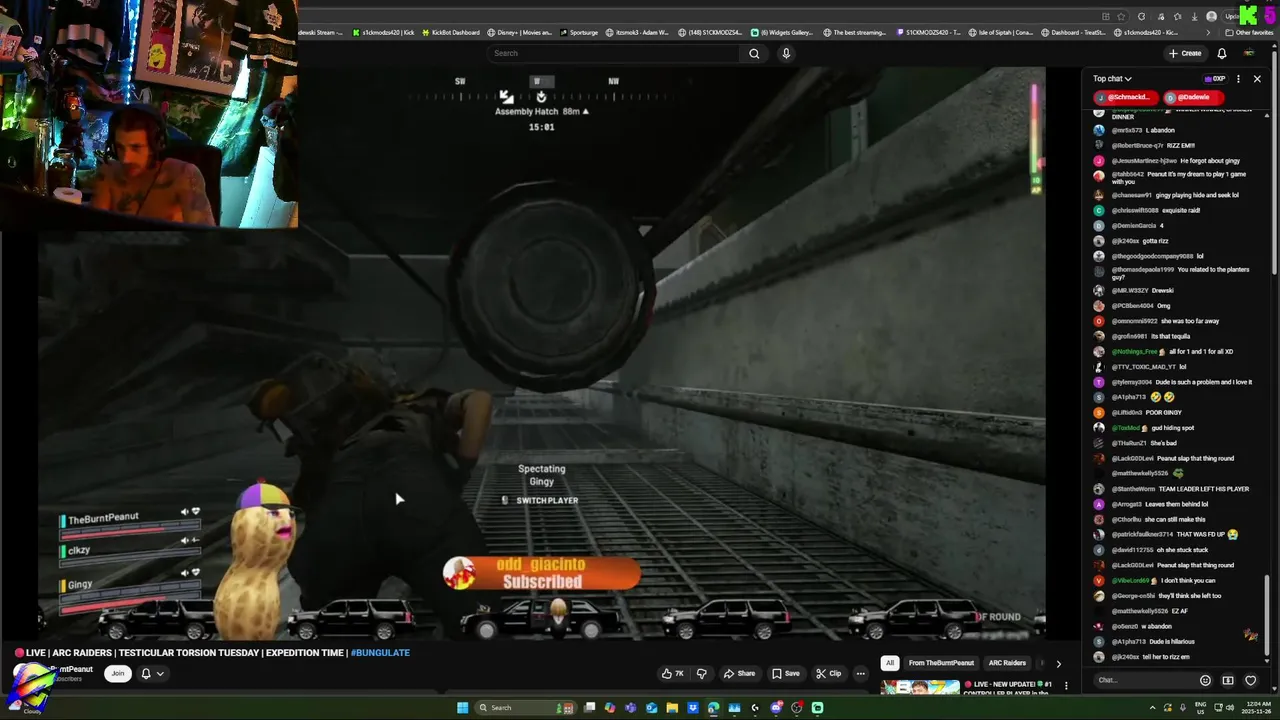Open emoji picker in chat box

point(1205,680)
